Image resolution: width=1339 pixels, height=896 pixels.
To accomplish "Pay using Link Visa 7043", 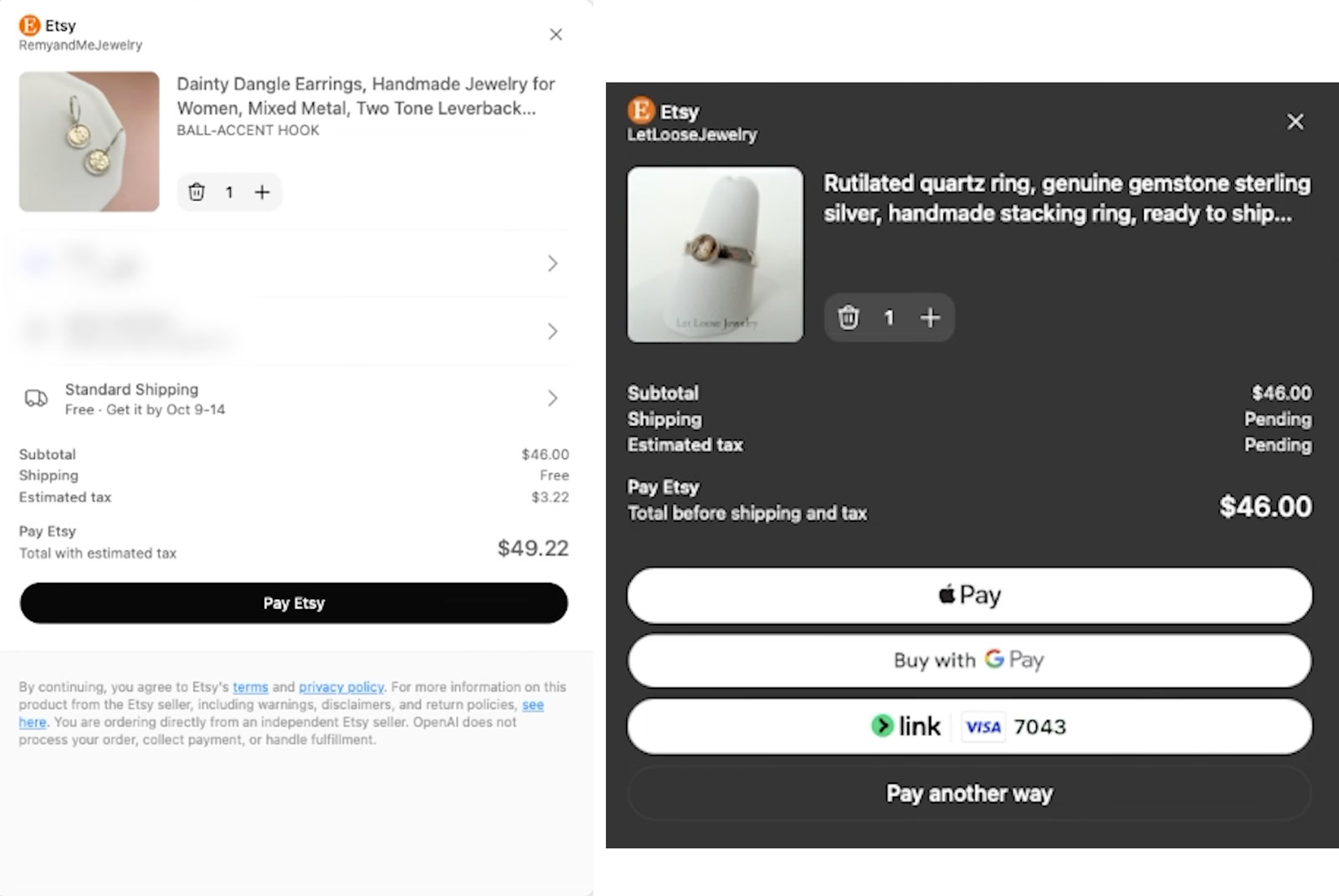I will coord(969,726).
